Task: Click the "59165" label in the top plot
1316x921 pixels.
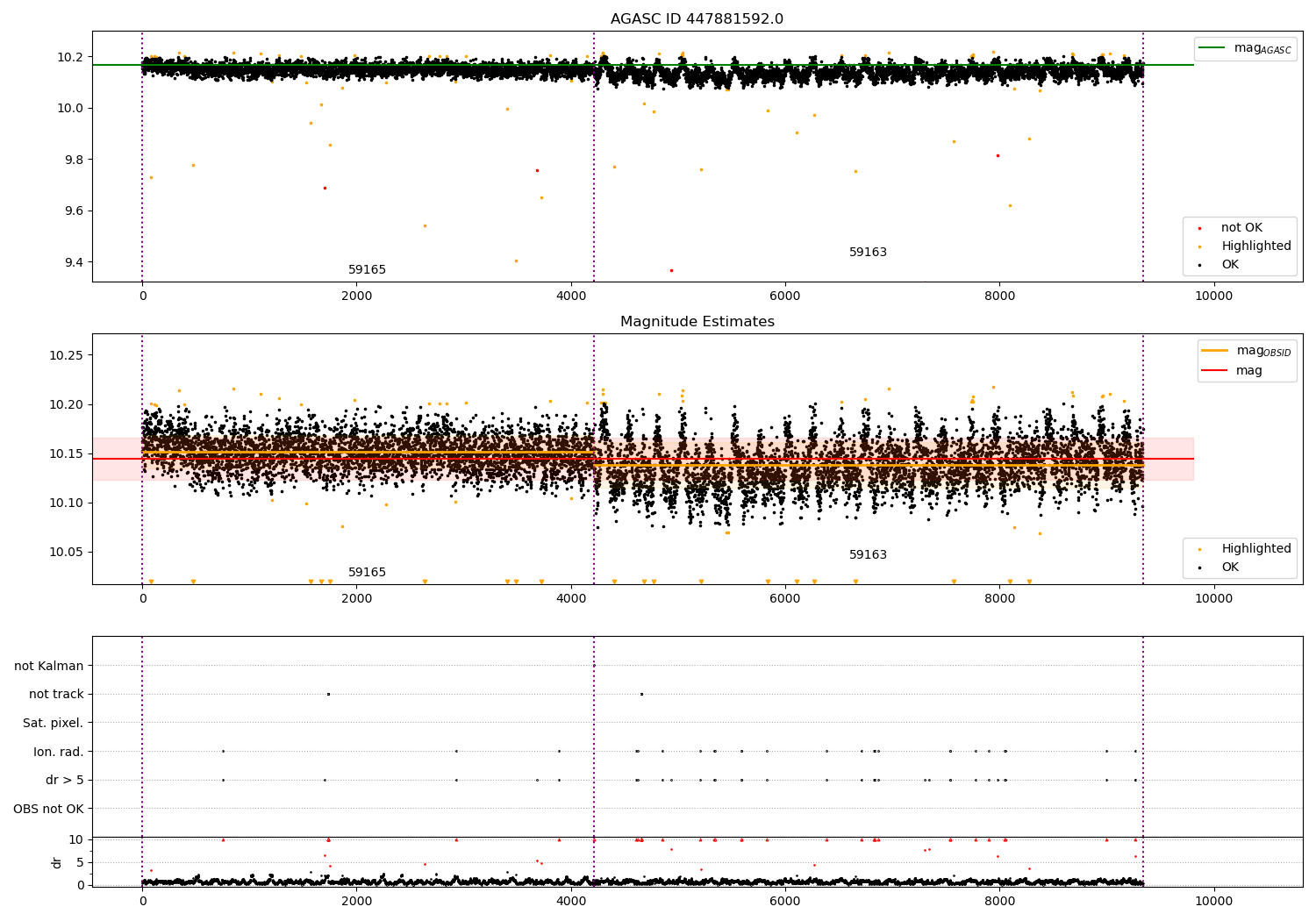Action: point(367,270)
